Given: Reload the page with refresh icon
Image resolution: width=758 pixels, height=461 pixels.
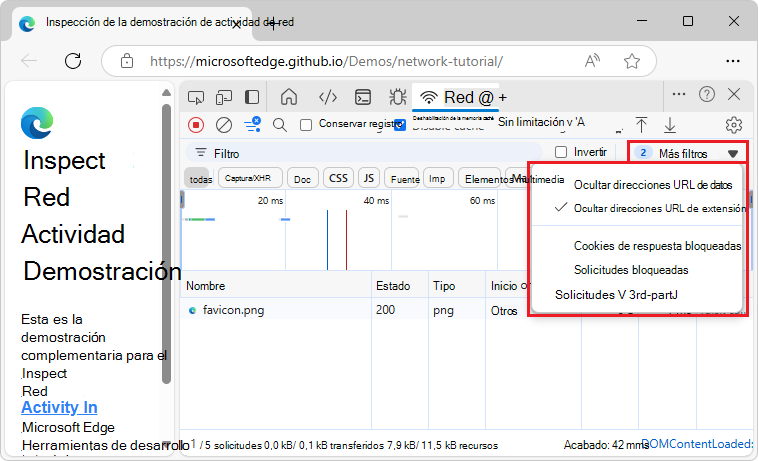Looking at the screenshot, I should coord(73,61).
